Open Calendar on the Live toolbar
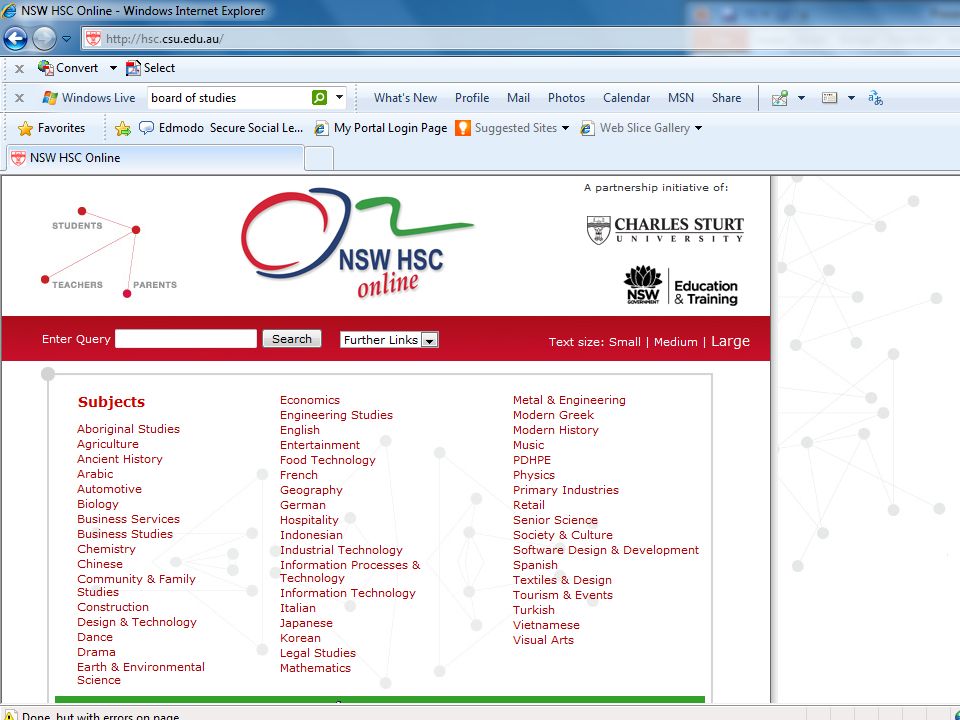This screenshot has width=960, height=720. 626,98
